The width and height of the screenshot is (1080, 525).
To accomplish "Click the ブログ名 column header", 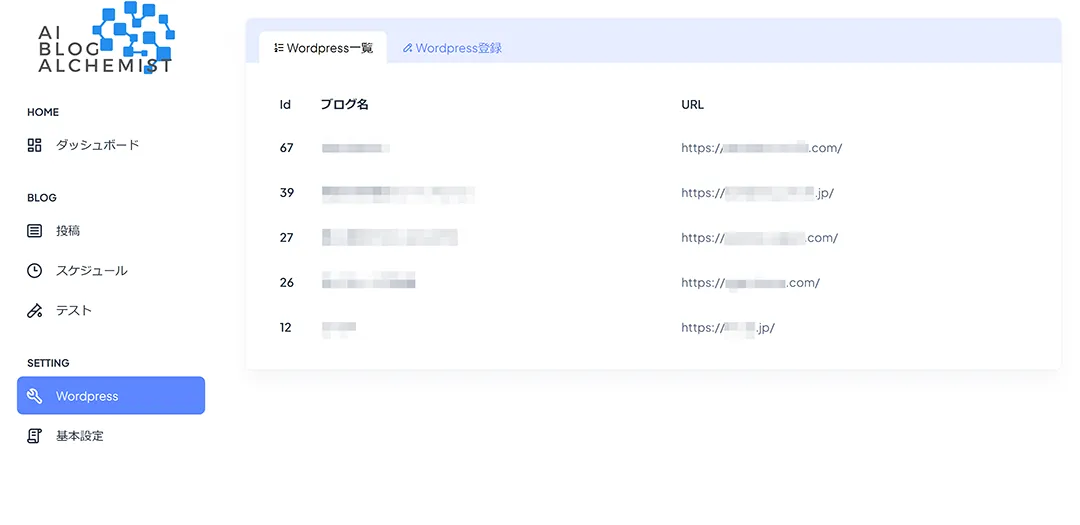I will coord(344,104).
